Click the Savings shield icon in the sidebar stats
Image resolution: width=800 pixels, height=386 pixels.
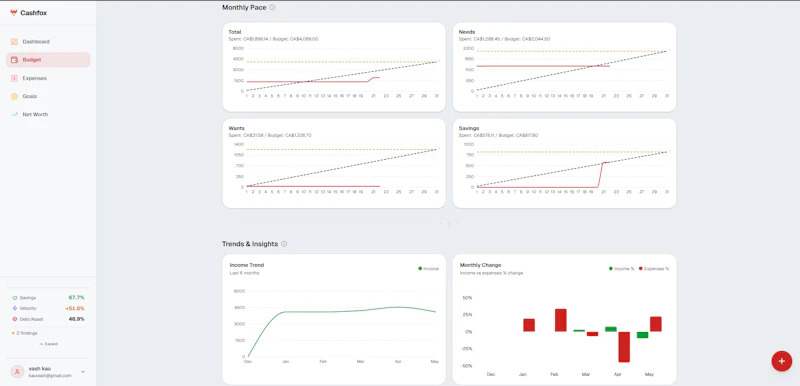pyautogui.click(x=15, y=298)
